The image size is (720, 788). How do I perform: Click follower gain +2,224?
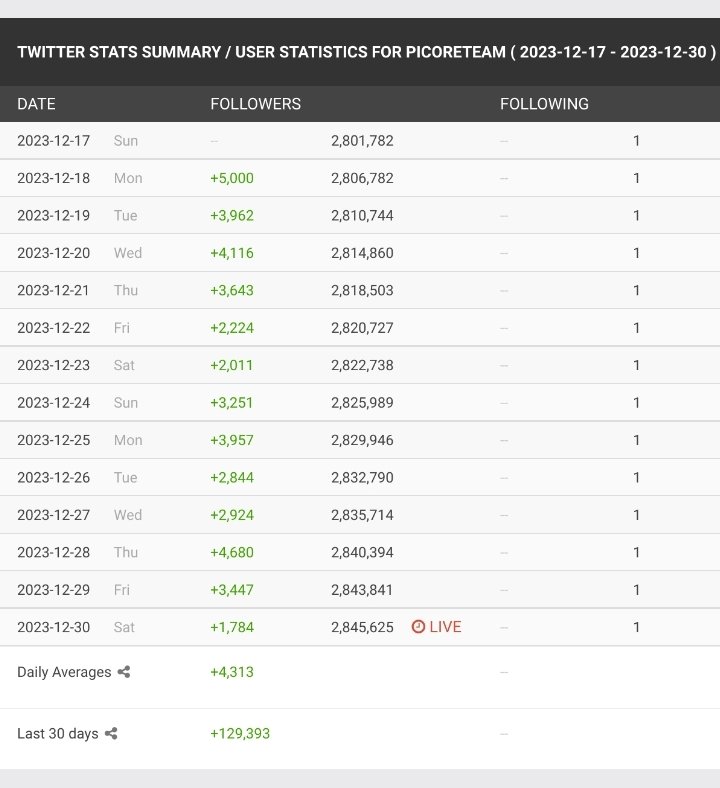[232, 328]
